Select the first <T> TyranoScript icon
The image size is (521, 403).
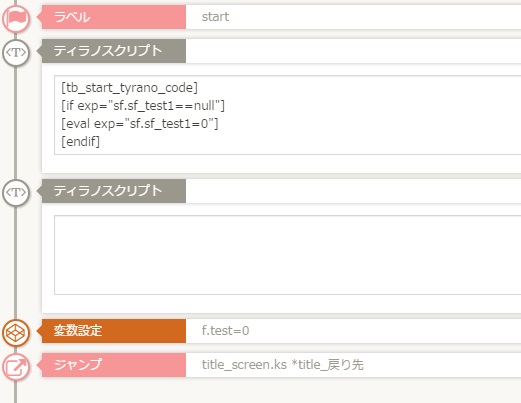tap(16, 52)
